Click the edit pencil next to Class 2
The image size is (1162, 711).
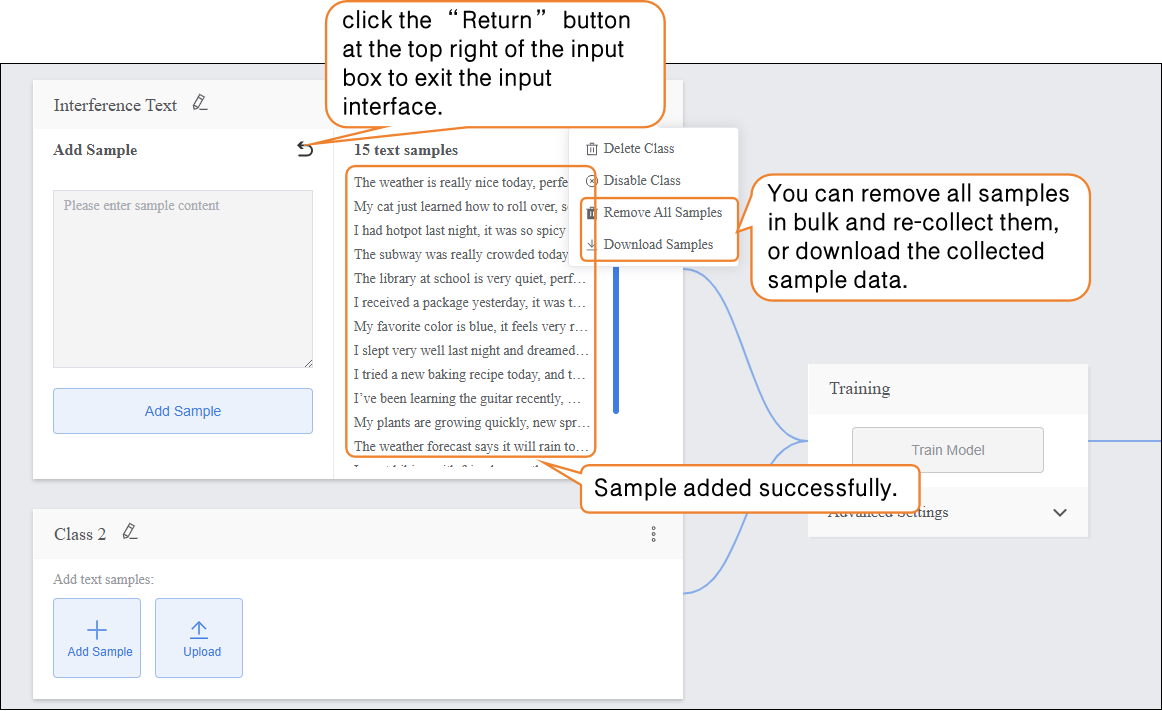click(129, 532)
